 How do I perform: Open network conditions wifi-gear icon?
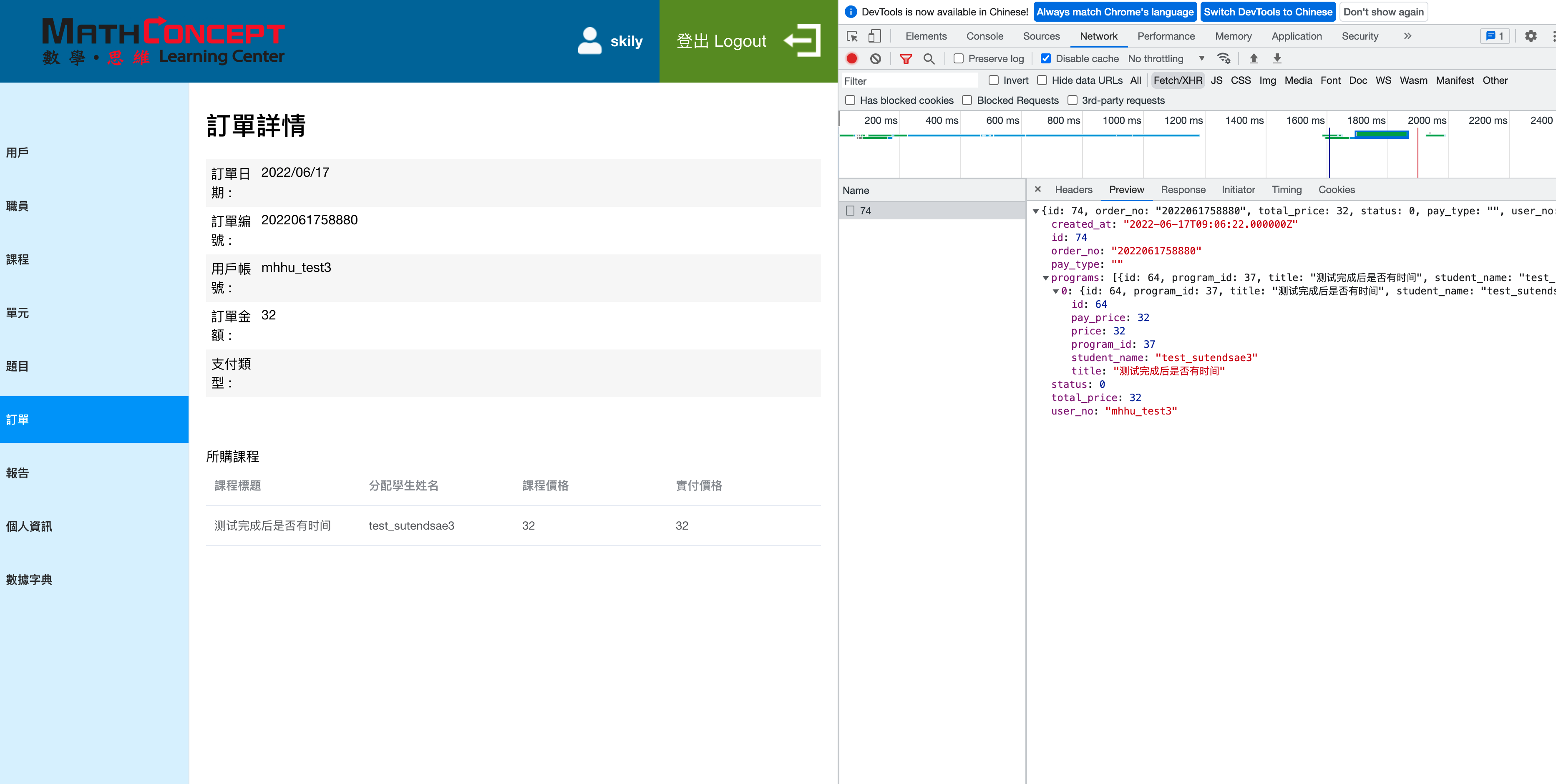(1224, 58)
